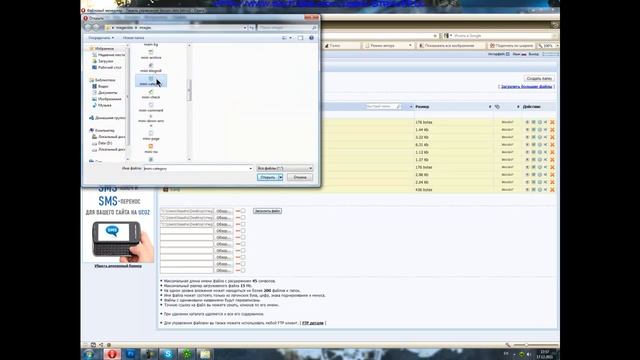Viewport: 640px width, 360px height.
Task: Open the arrow beside the Открыть button
Action: 280,177
